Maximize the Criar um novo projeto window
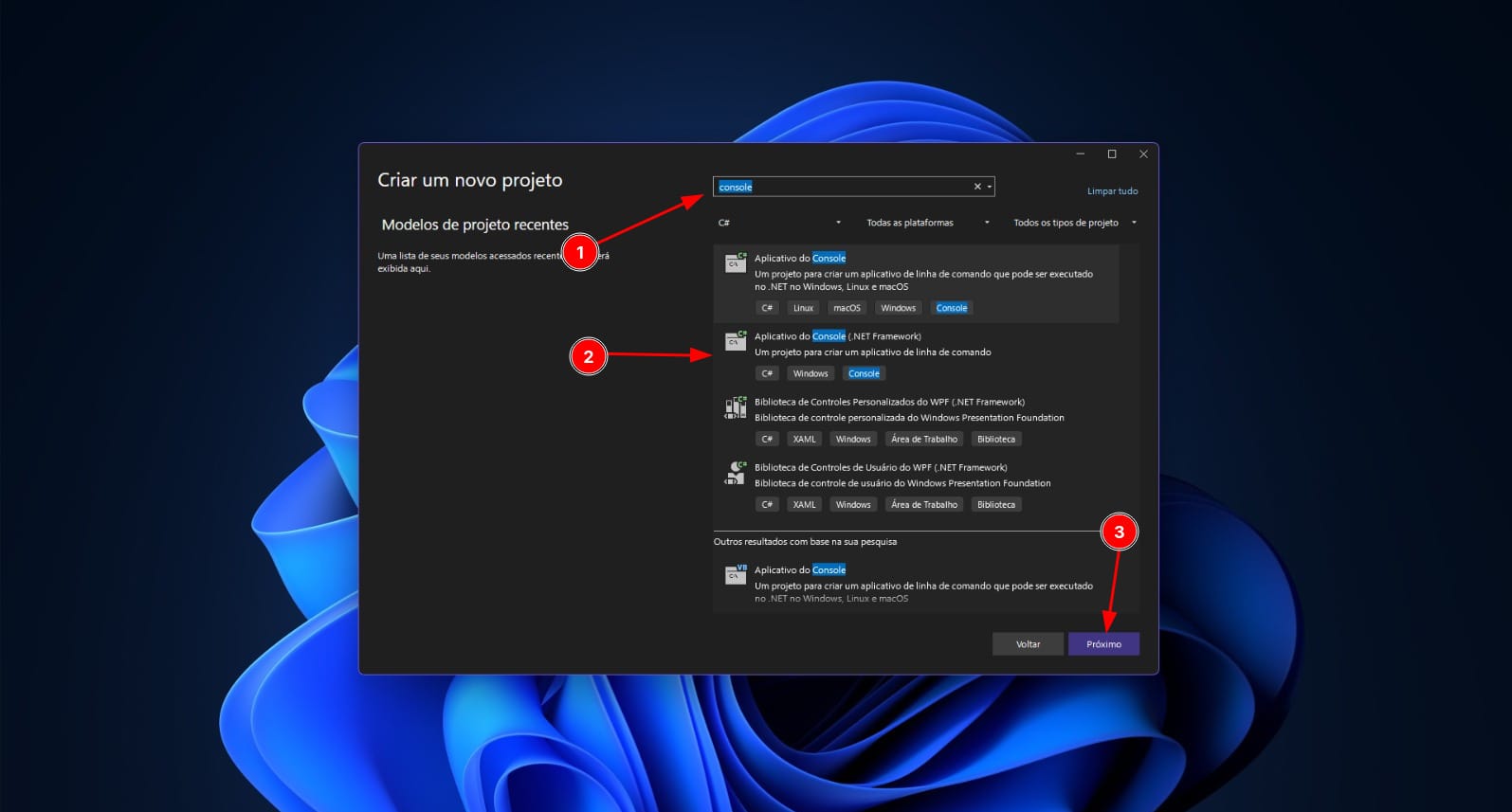1512x812 pixels. click(1112, 154)
